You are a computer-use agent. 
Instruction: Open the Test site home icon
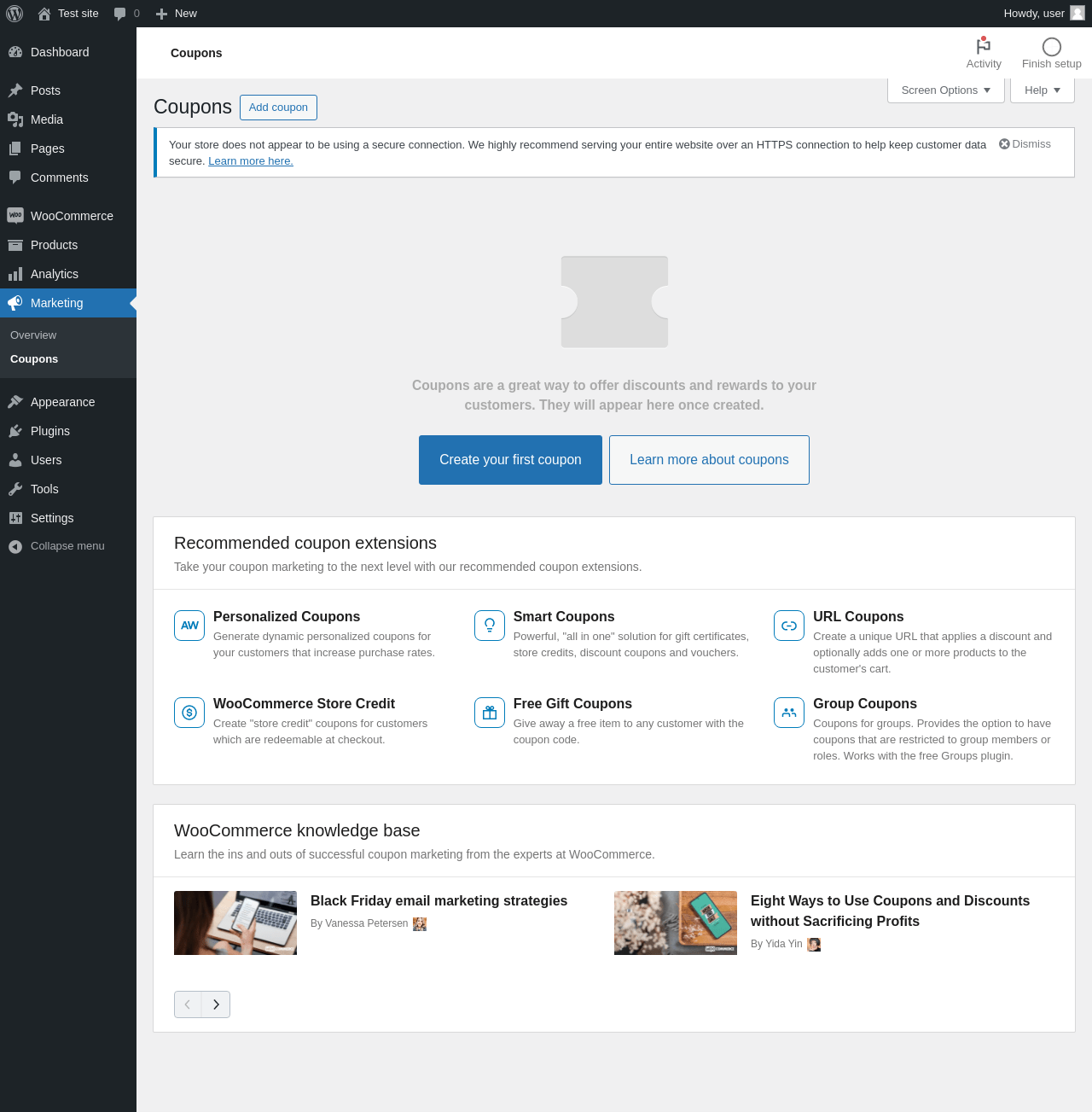44,14
